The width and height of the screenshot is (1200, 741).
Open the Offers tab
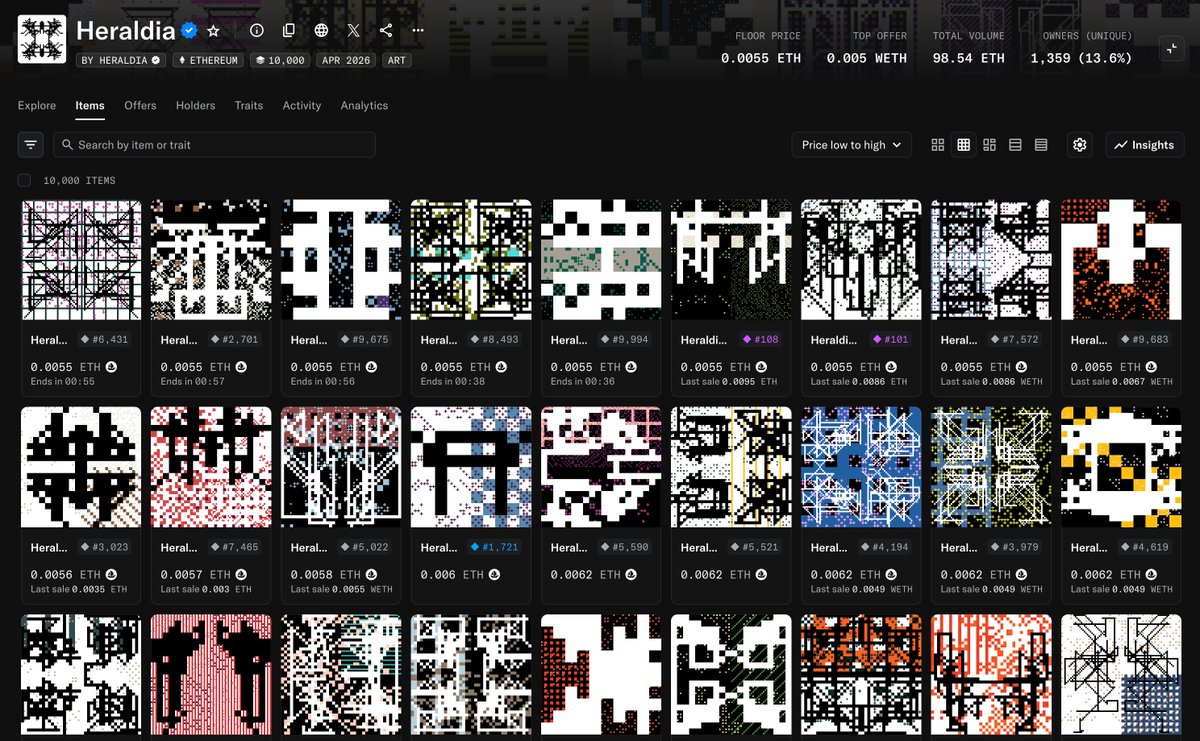[140, 105]
